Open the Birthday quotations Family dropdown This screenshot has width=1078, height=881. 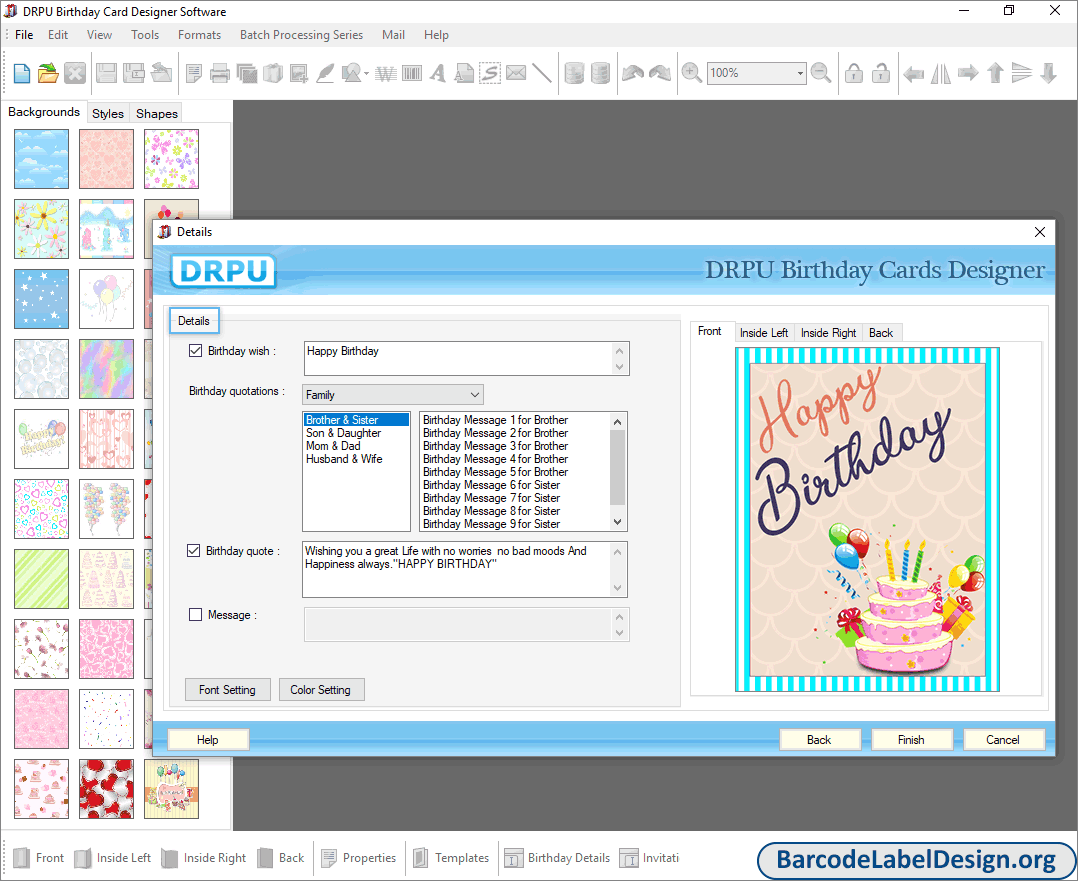(x=393, y=395)
